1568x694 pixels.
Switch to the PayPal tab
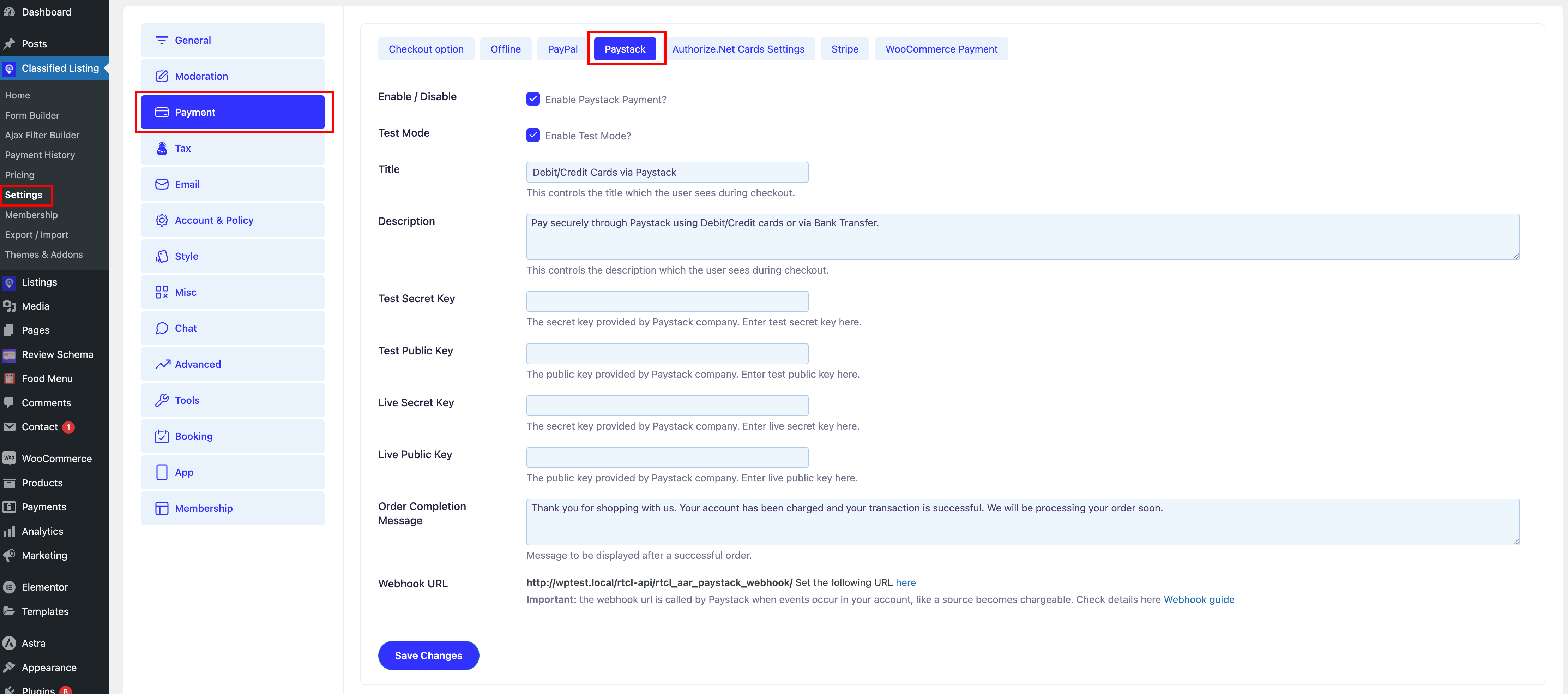pos(562,49)
